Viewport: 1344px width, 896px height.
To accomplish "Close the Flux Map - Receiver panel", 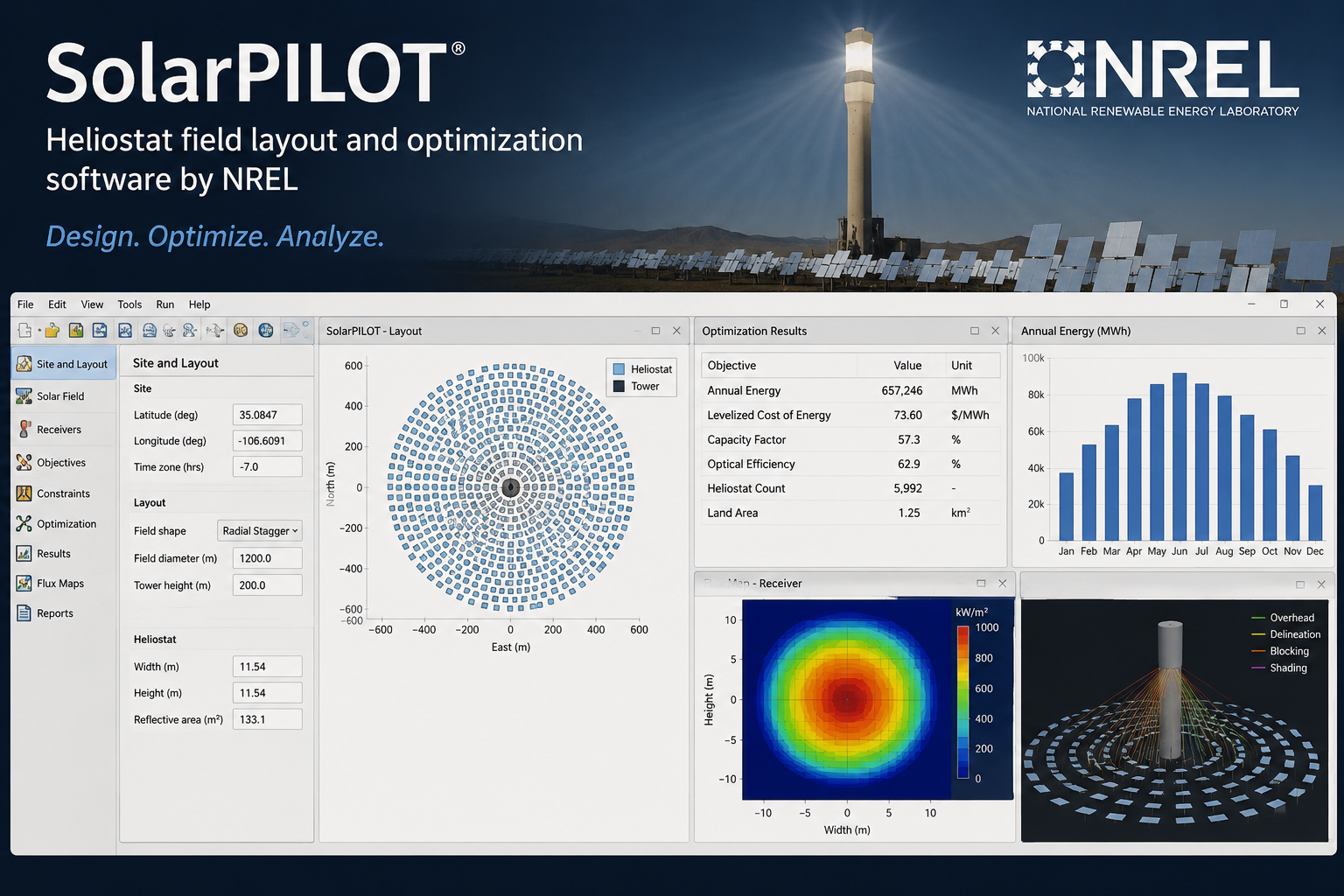I will point(1003,584).
